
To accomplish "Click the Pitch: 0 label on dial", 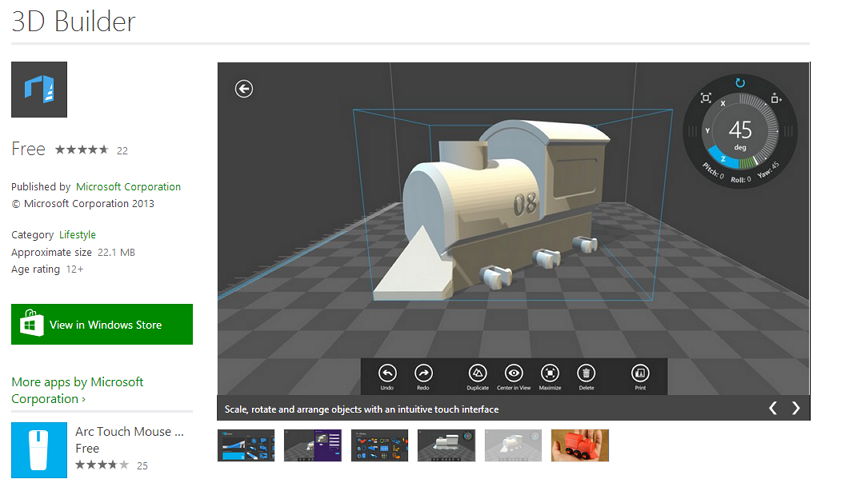I will [x=713, y=171].
